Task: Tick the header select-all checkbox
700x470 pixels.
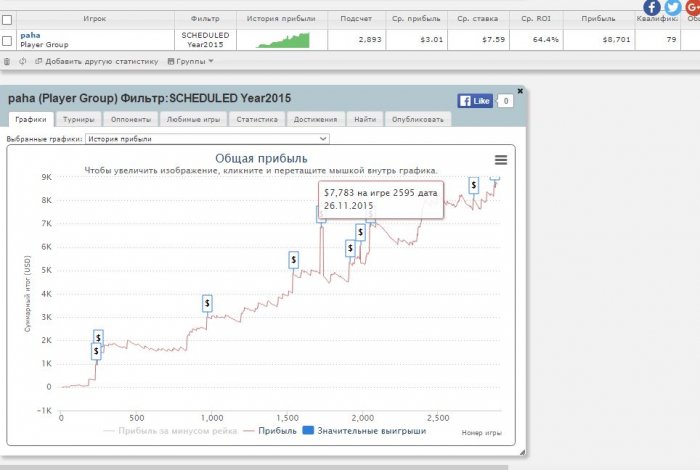Action: click(7, 20)
